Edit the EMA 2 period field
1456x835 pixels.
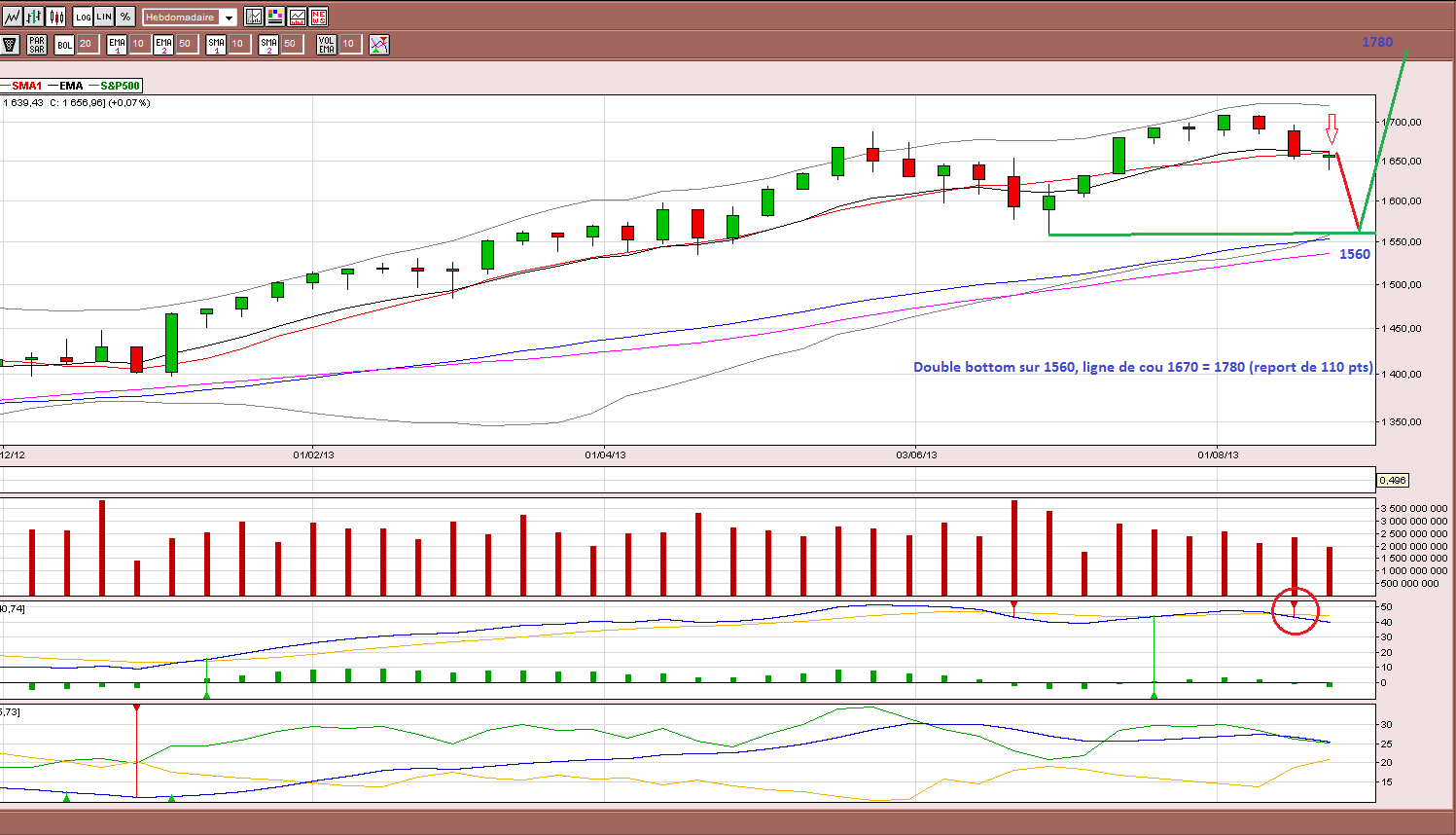click(x=186, y=44)
